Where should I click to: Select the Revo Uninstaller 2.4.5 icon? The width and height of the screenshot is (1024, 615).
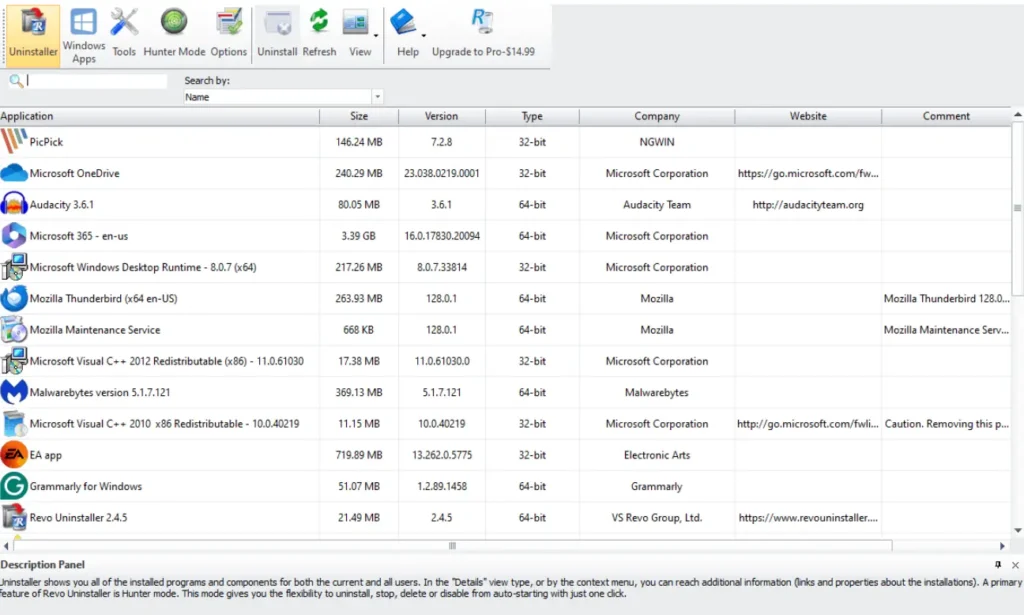(x=14, y=518)
